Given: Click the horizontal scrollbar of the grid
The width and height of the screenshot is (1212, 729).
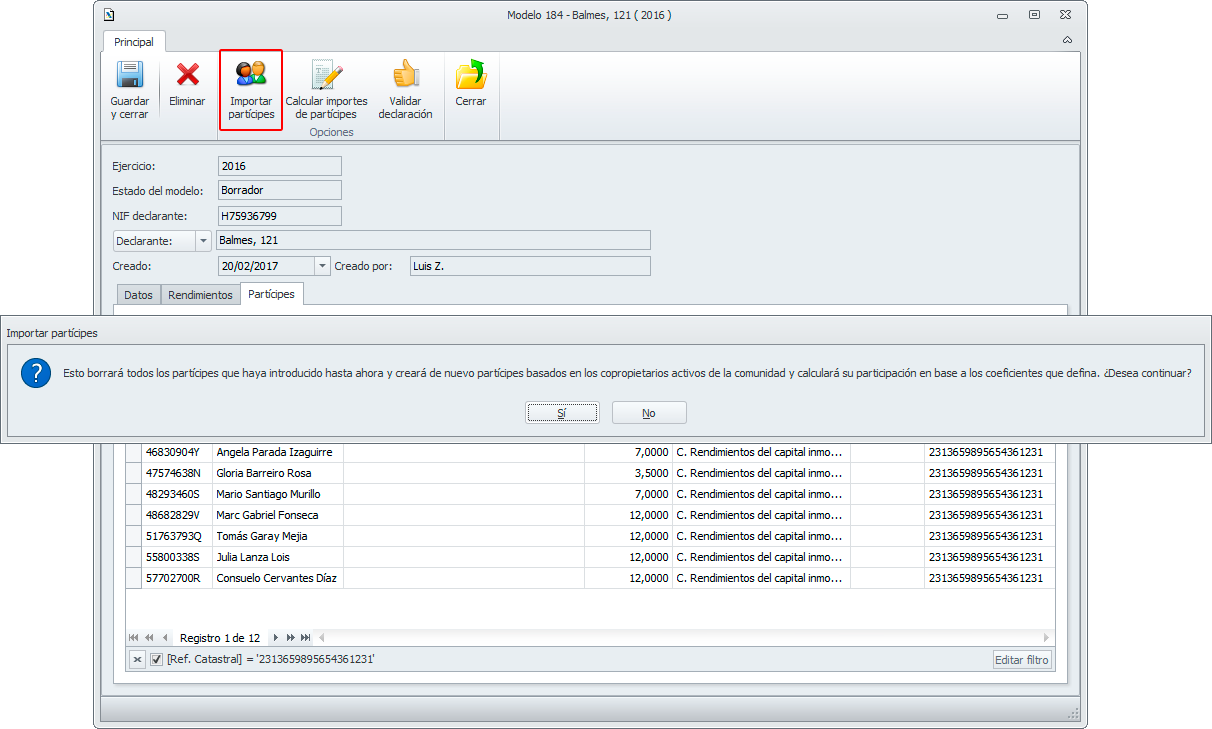Looking at the screenshot, I should pyautogui.click(x=680, y=638).
